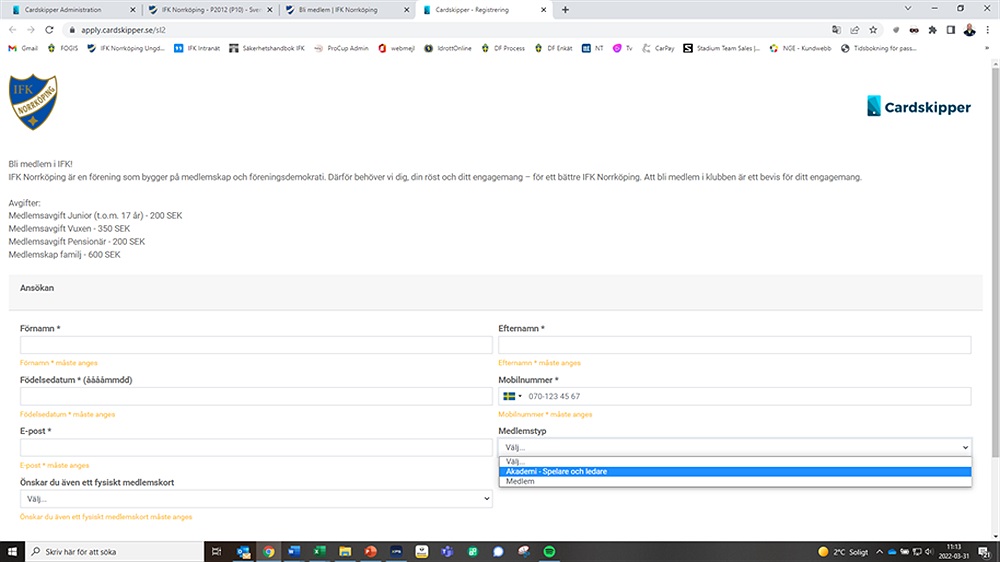Open the FOGIS bookmark
Viewport: 1000px width, 562px height.
coord(62,48)
